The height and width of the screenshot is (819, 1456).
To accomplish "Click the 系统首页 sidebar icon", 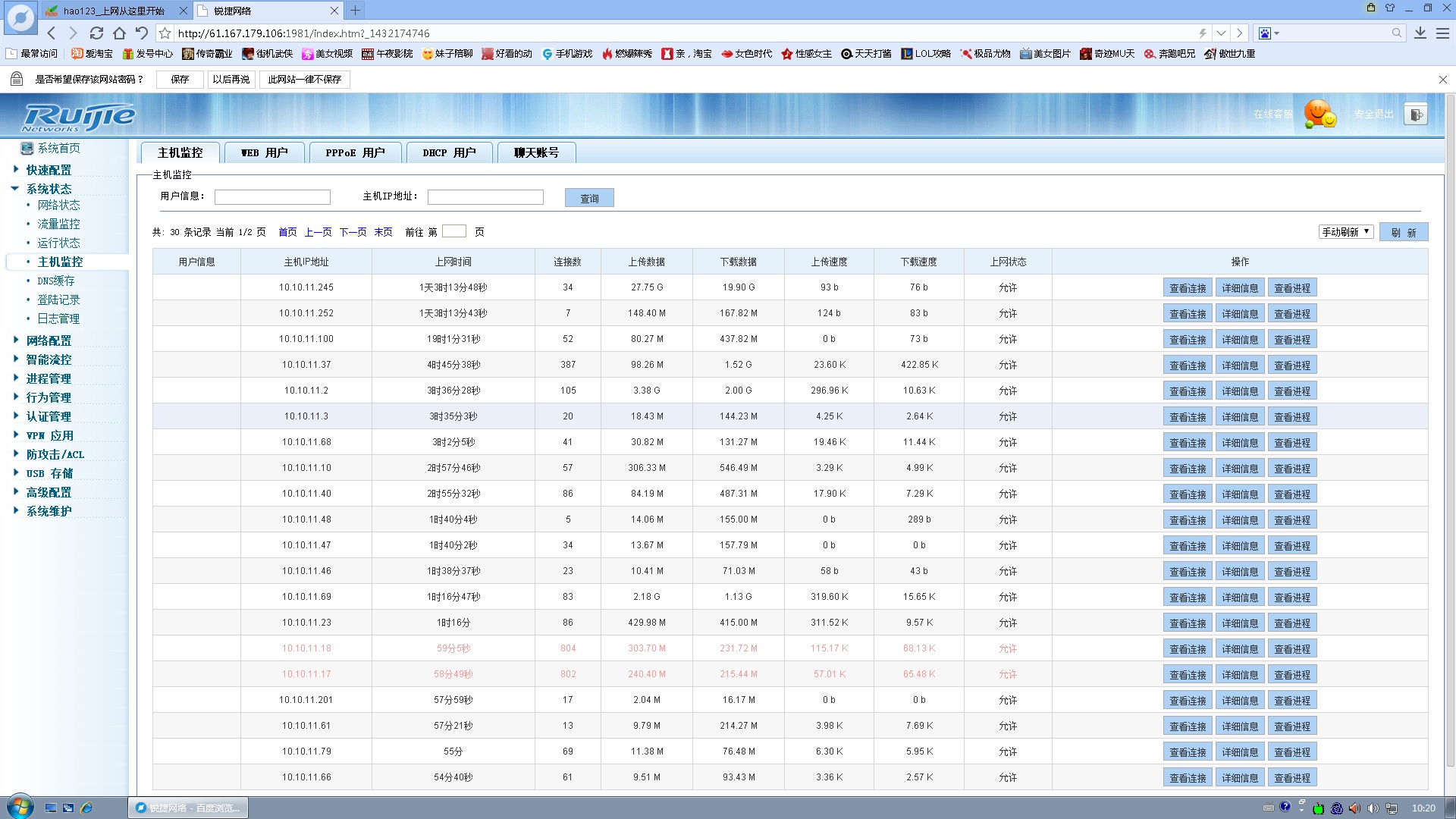I will [27, 149].
